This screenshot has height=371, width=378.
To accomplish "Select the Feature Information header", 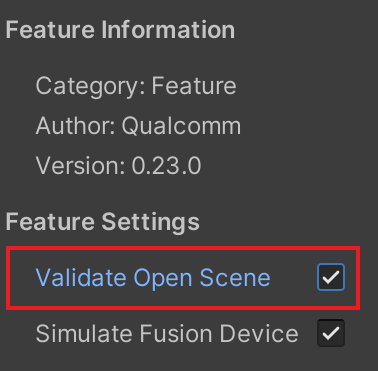I will point(120,30).
